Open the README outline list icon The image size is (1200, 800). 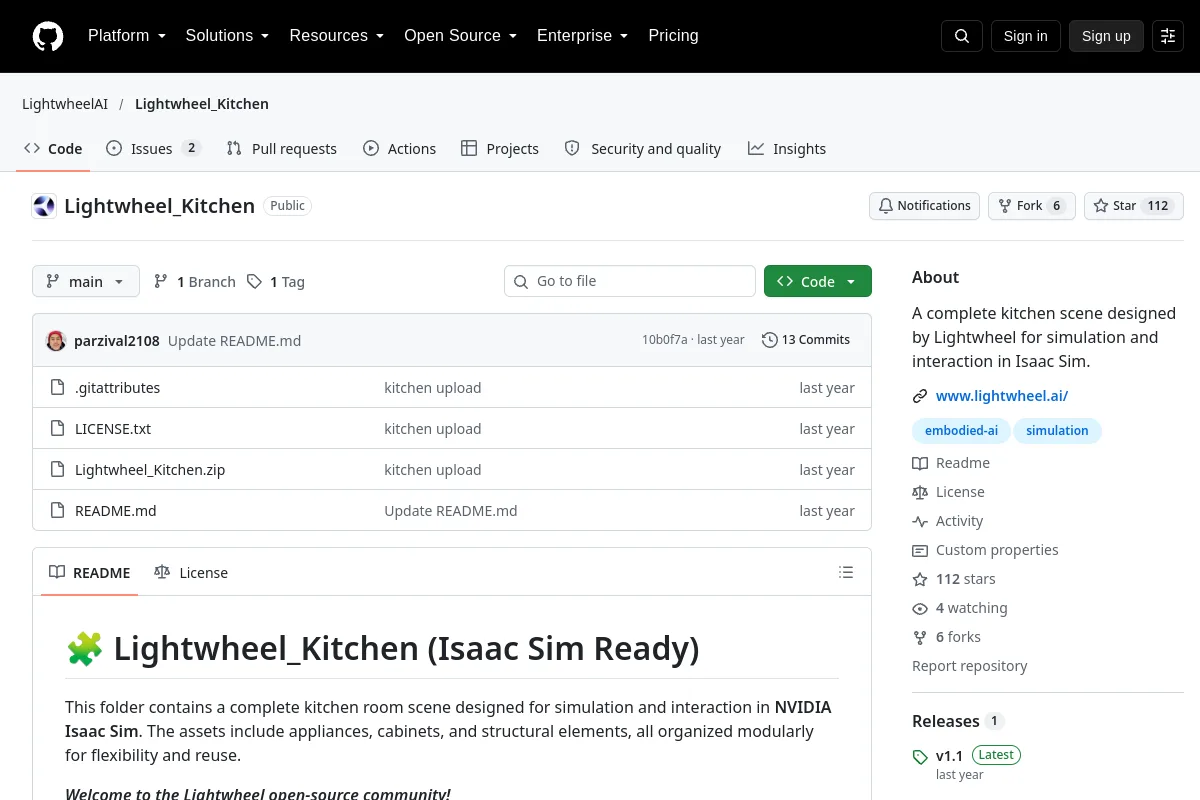[x=846, y=572]
